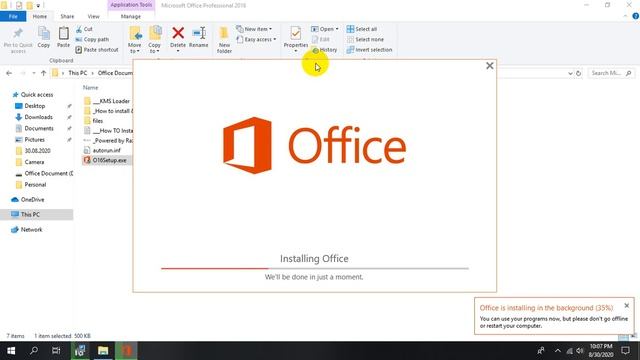Open Downloads in navigation pane
This screenshot has width=640, height=360.
pyautogui.click(x=38, y=117)
